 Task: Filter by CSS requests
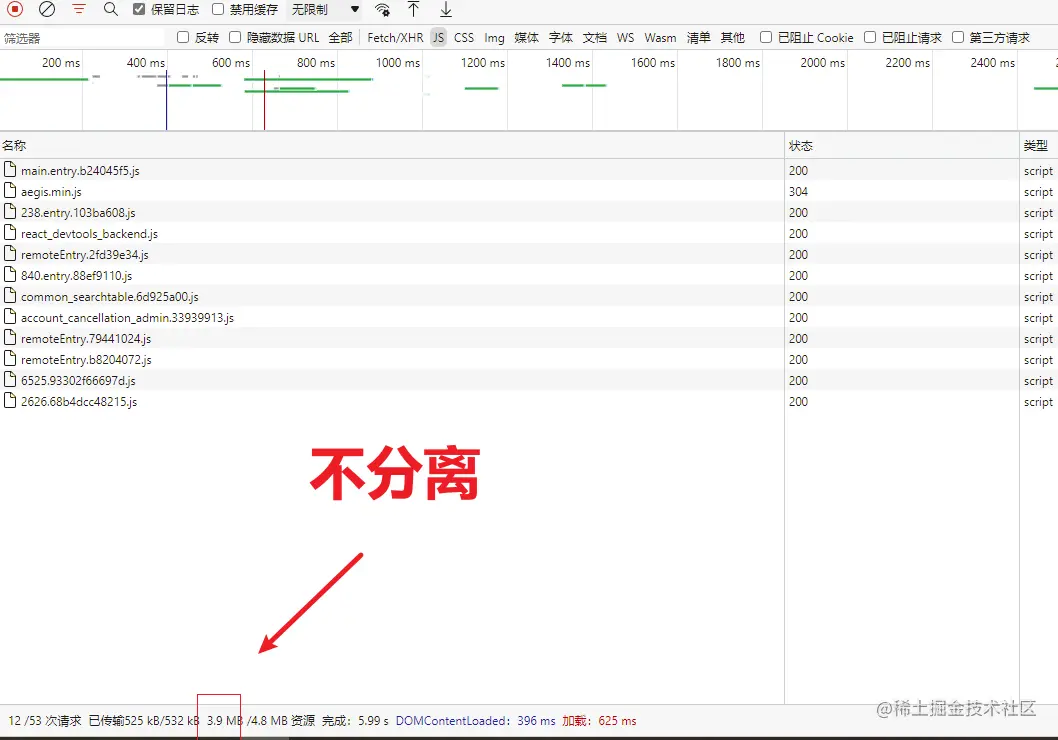click(464, 38)
